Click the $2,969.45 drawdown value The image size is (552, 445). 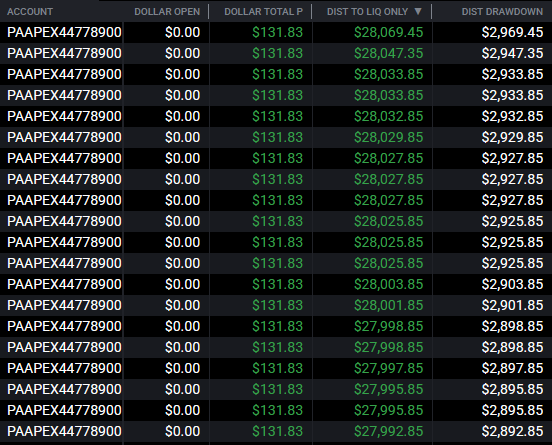(x=512, y=32)
